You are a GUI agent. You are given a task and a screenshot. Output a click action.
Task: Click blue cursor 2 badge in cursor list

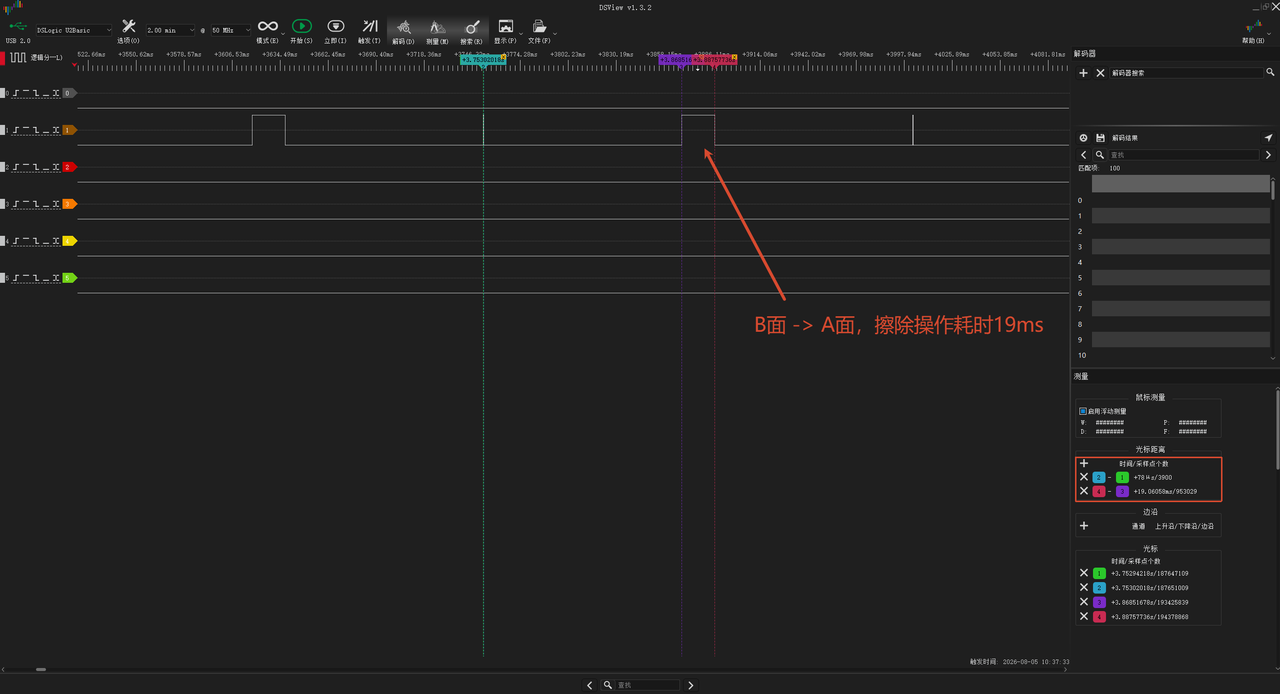1099,588
